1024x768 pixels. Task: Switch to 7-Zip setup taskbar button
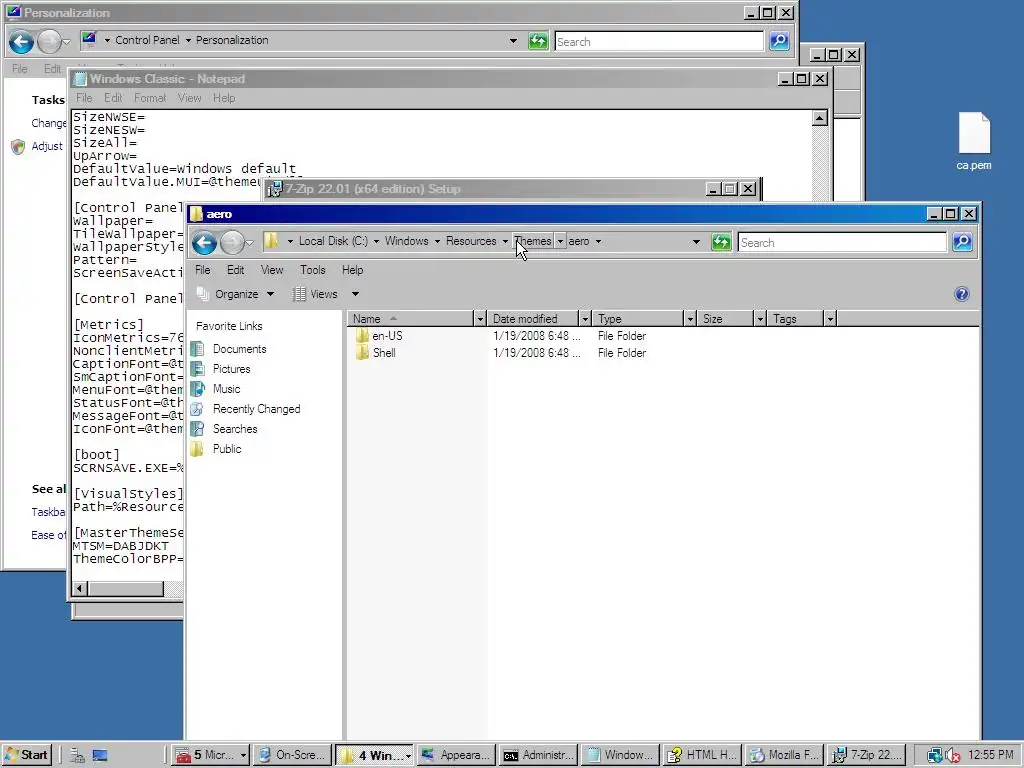[866, 755]
